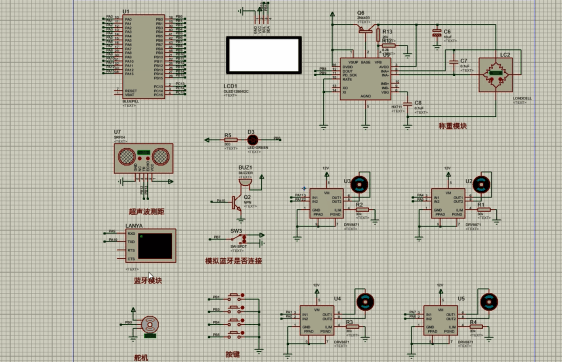Click the 12V power terminal above U3 driver
Screen dimensions: 563x363
[327, 174]
